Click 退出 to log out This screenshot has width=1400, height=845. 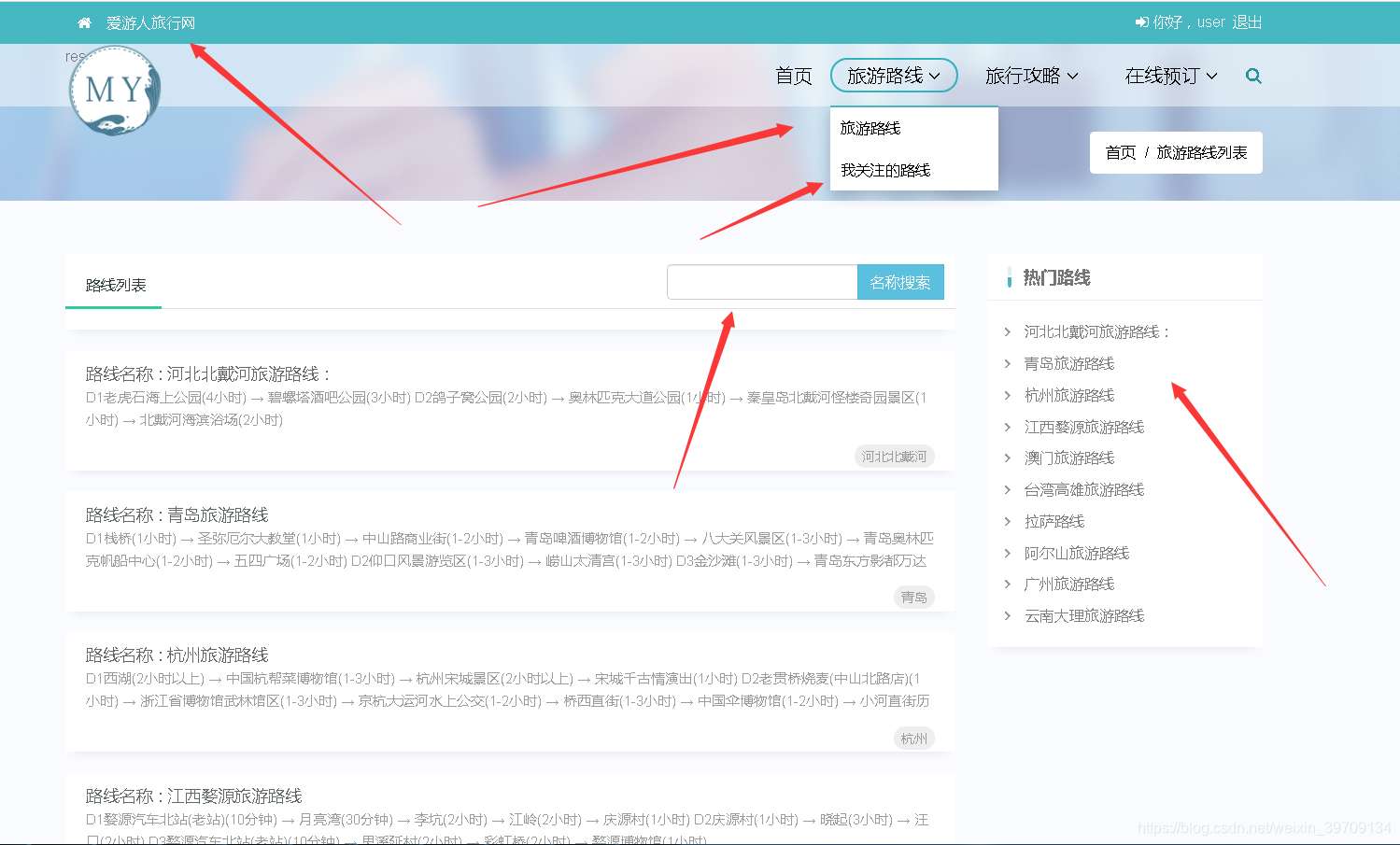pyautogui.click(x=1247, y=22)
